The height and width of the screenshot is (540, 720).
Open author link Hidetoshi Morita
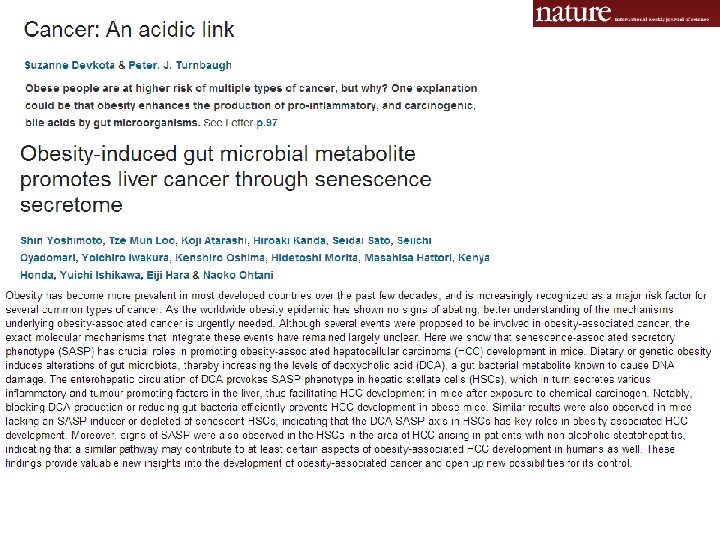315,258
